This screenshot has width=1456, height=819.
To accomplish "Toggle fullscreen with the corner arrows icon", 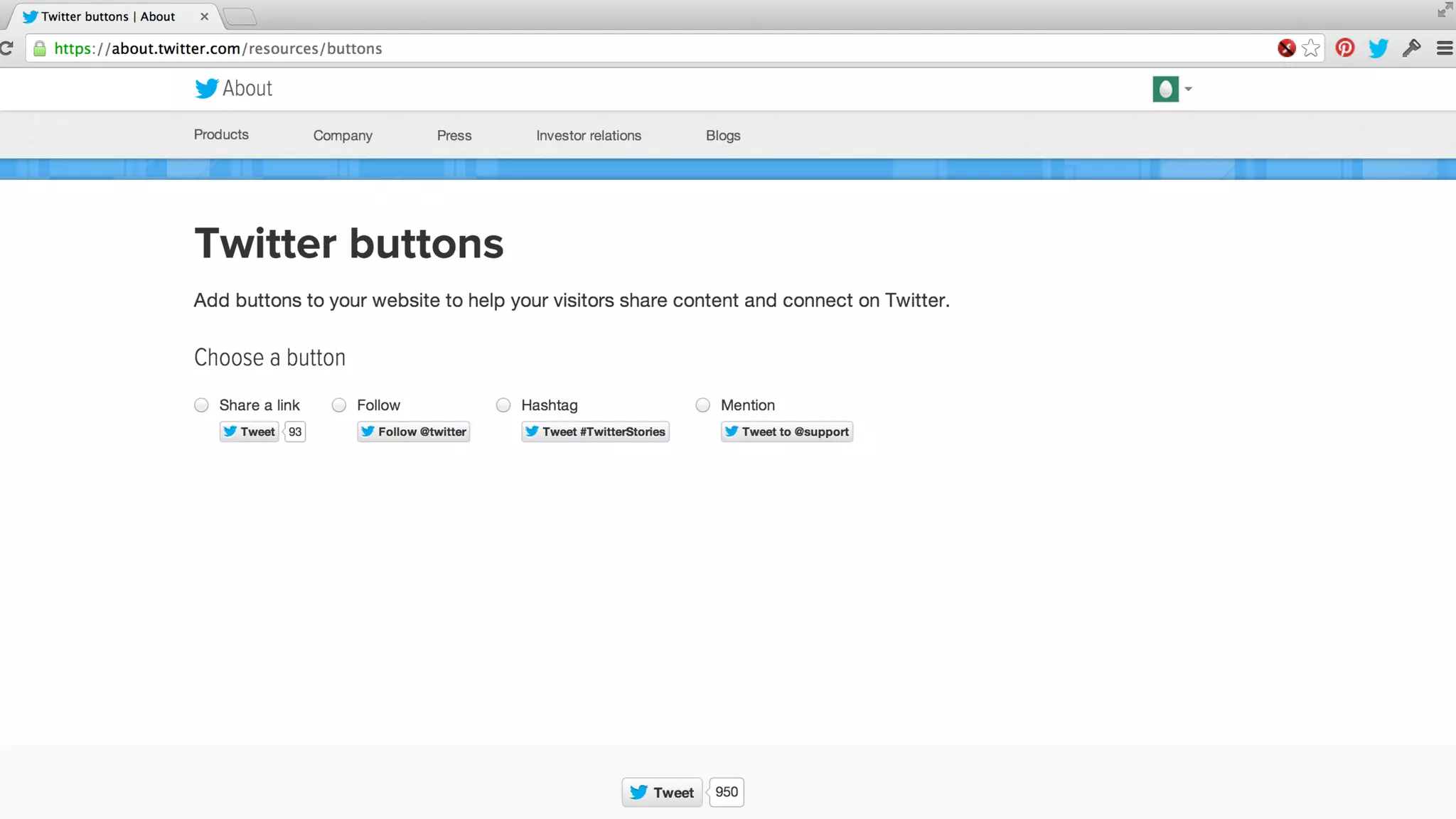I will click(x=1445, y=10).
